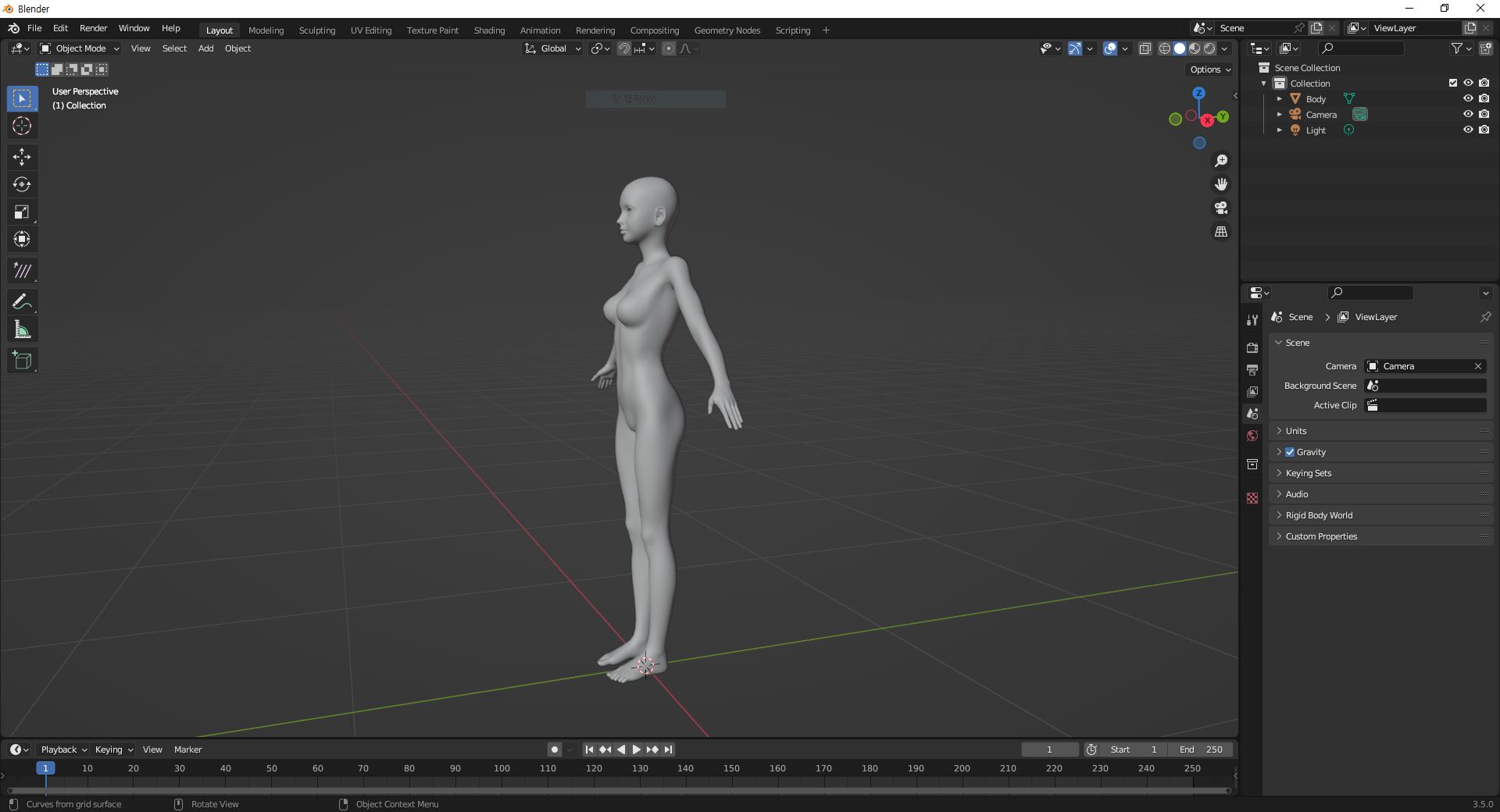Expand the Units panel
This screenshot has width=1500, height=812.
1296,431
